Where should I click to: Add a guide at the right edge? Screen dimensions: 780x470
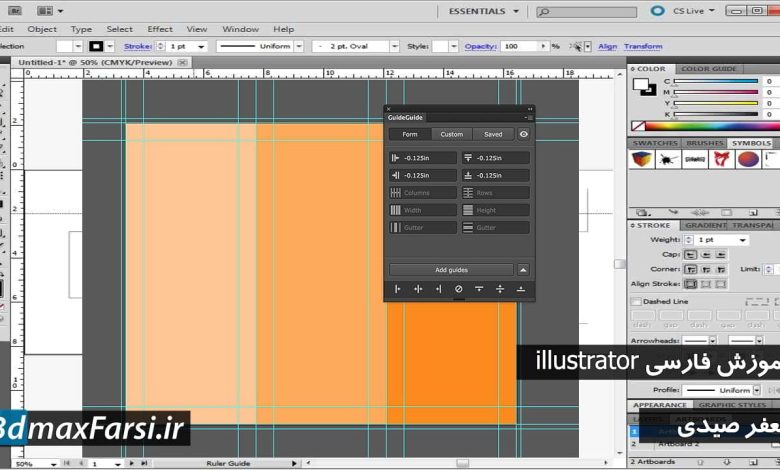(438, 289)
